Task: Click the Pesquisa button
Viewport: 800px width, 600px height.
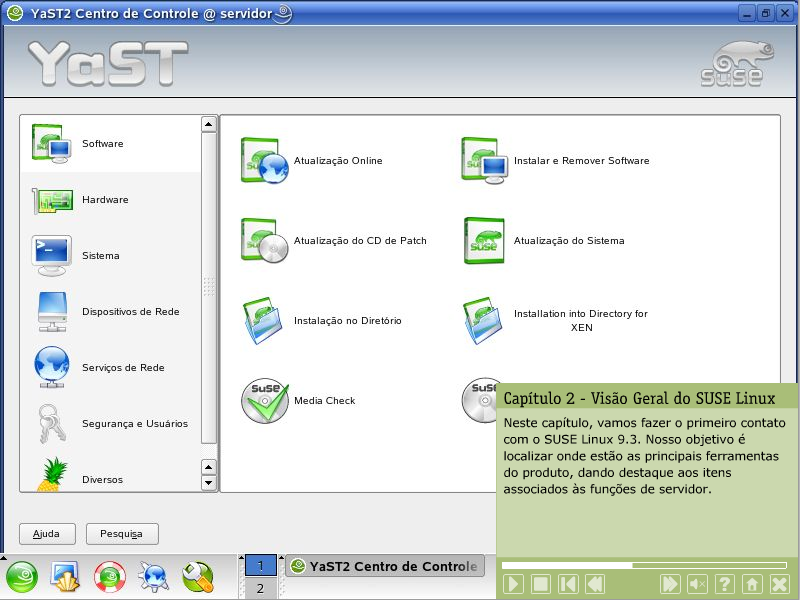Action: click(122, 534)
